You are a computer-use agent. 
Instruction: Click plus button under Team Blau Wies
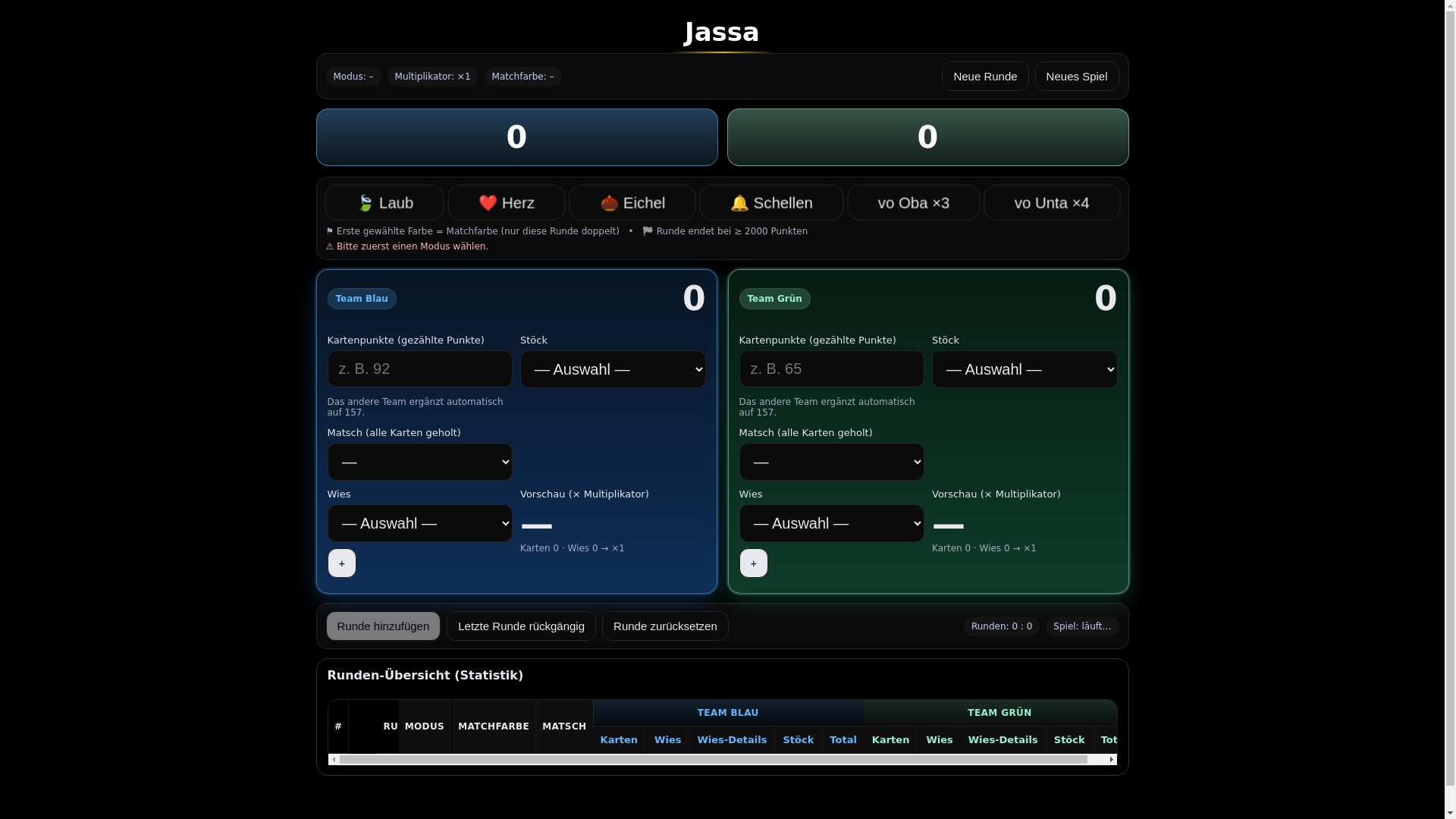click(x=342, y=563)
